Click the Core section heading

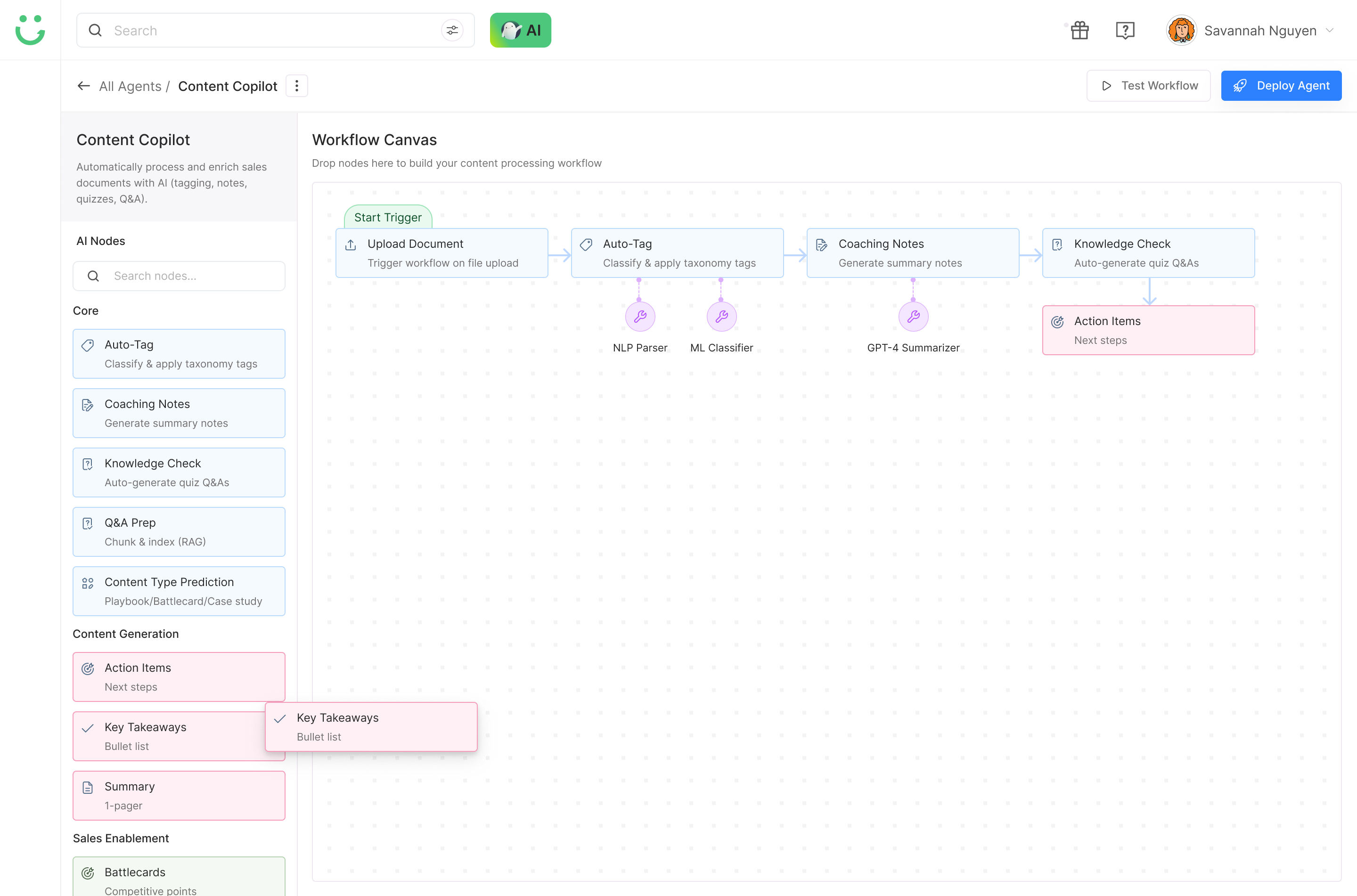(86, 311)
